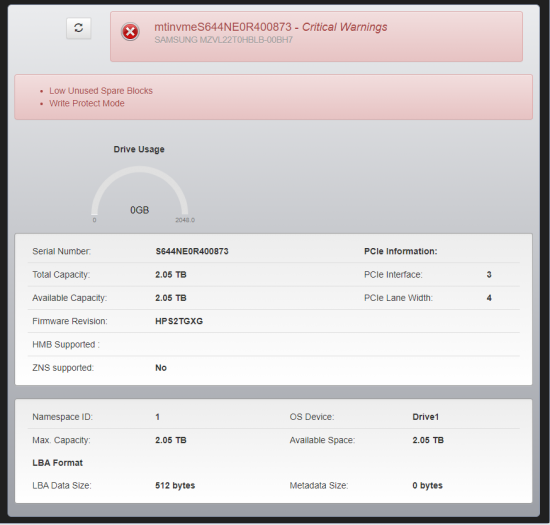Click the Max. Capacity 2.05 TB value

pyautogui.click(x=171, y=440)
